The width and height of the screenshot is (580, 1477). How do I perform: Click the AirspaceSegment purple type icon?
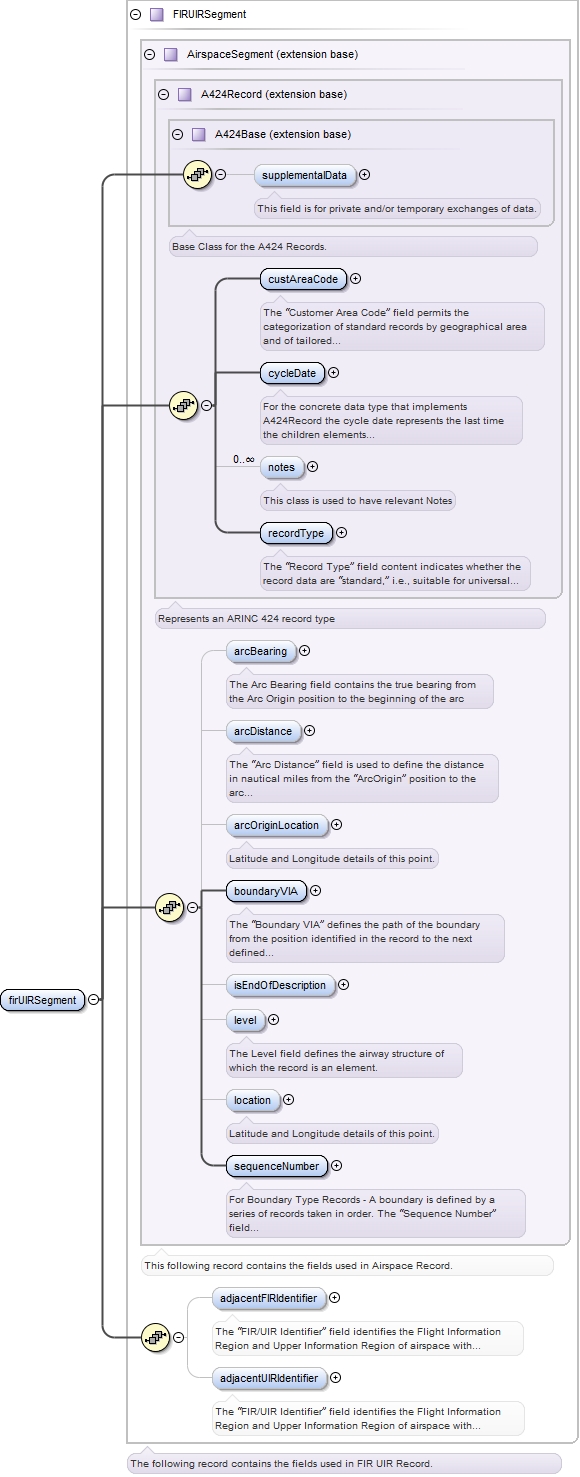tap(170, 55)
